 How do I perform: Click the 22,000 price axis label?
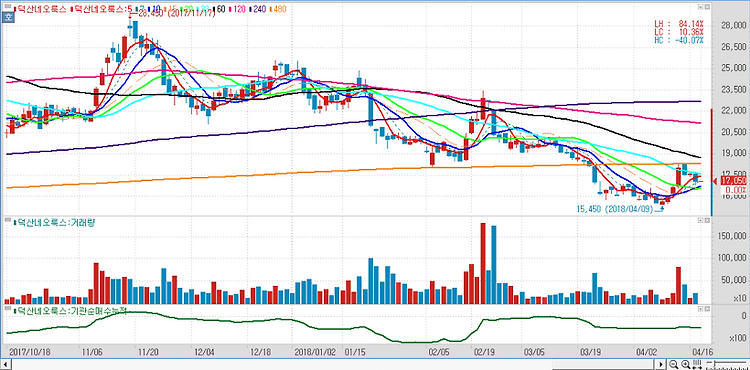coord(734,111)
